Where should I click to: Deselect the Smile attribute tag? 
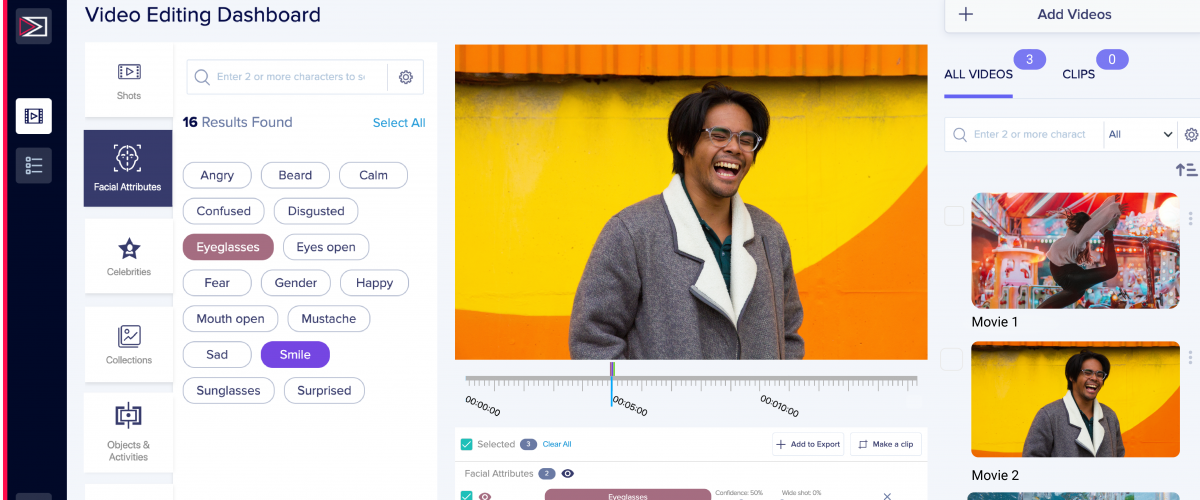click(x=295, y=355)
